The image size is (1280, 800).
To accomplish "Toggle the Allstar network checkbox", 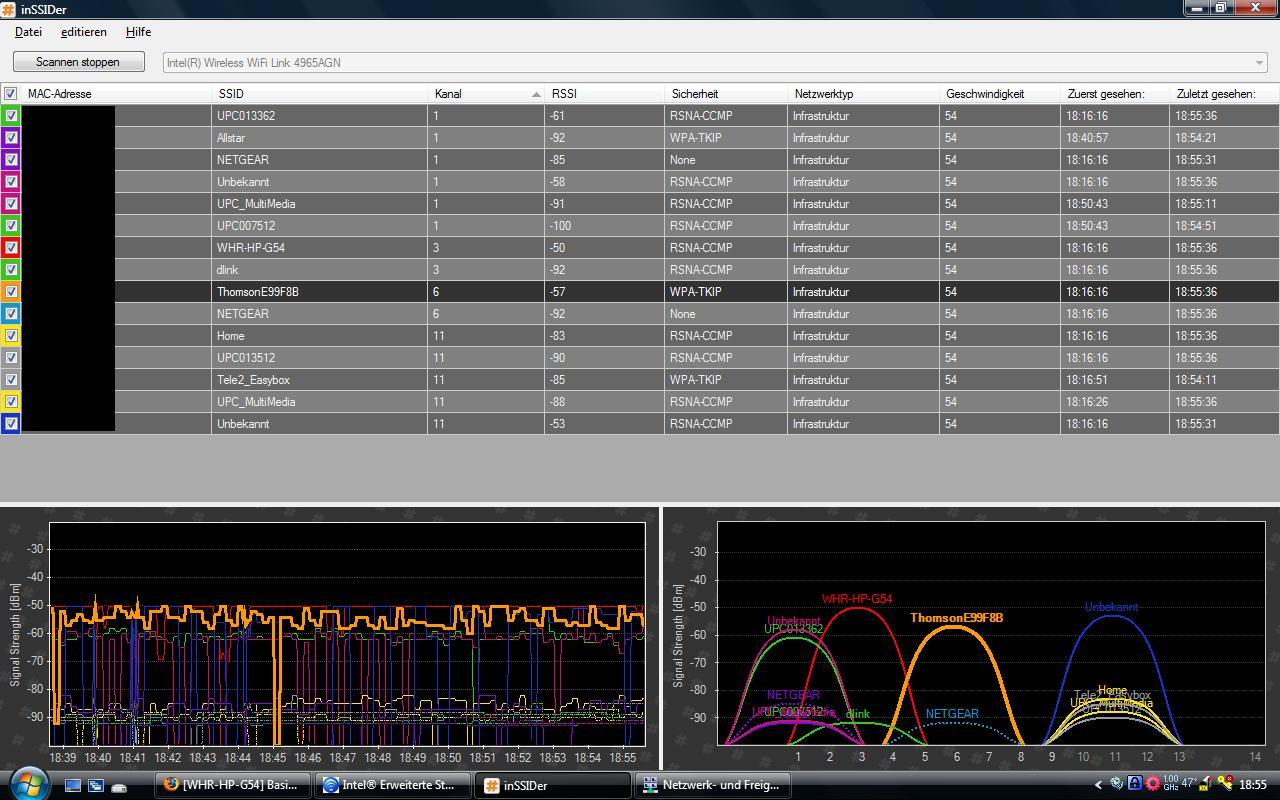I will [11, 137].
